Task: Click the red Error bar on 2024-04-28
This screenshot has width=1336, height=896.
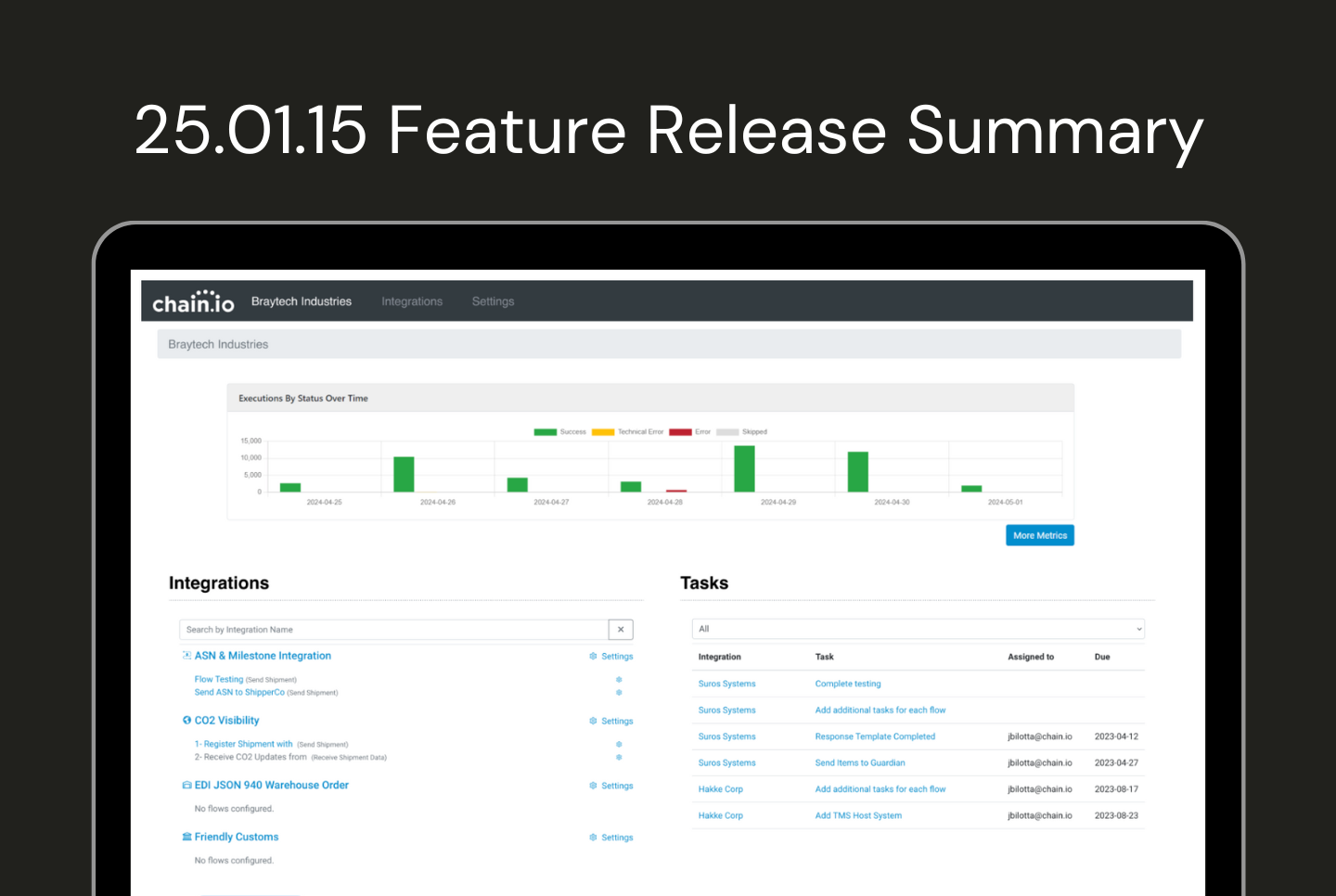Action: pyautogui.click(x=676, y=491)
